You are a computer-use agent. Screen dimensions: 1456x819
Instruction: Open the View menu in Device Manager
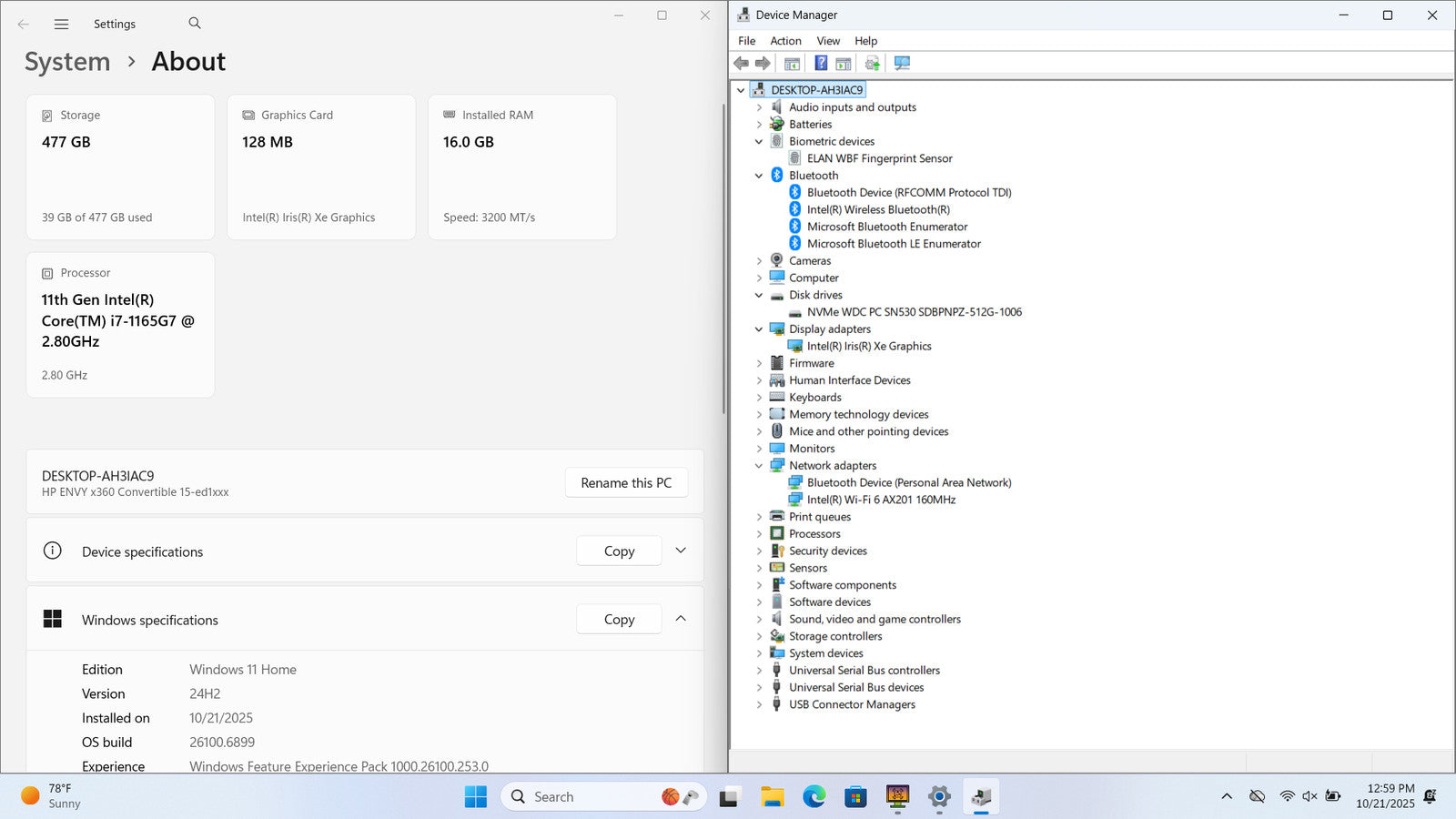point(827,41)
